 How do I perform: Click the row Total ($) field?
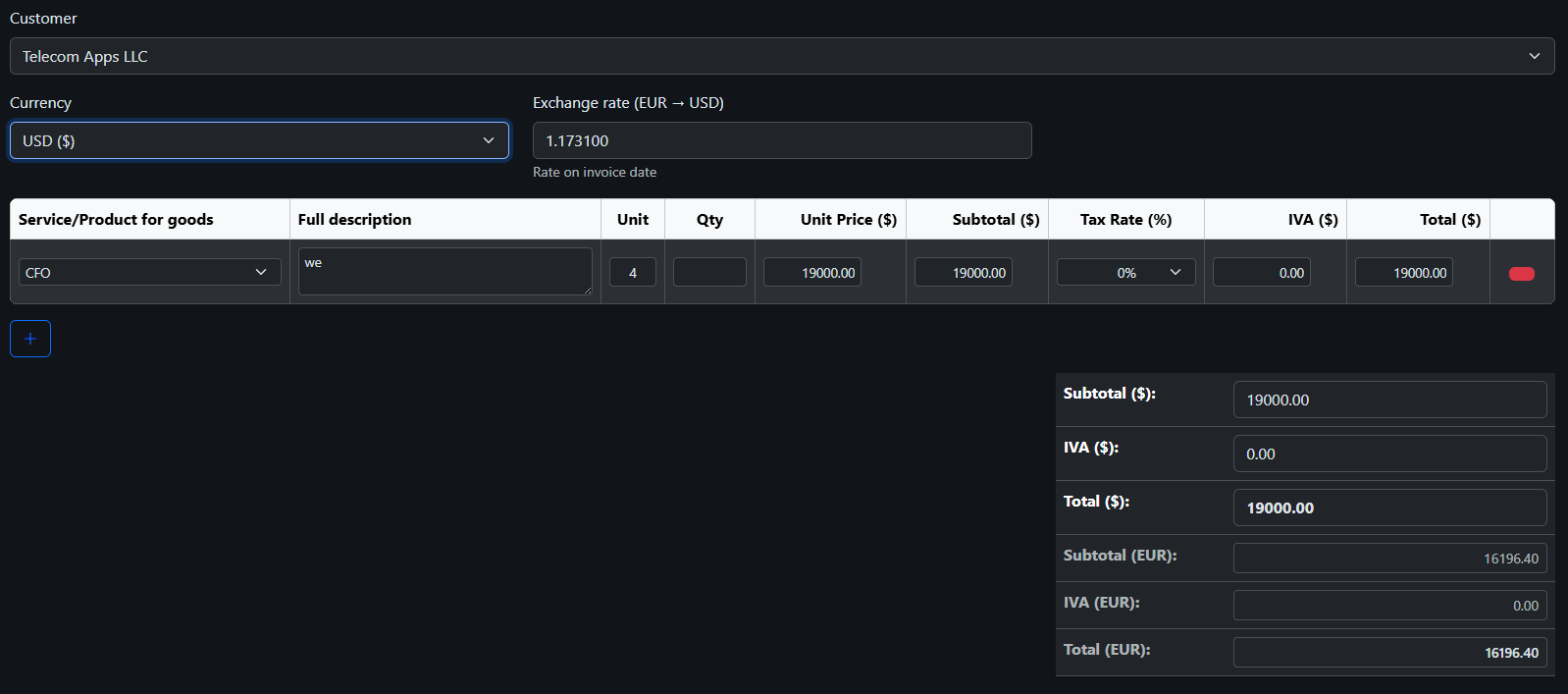coord(1403,272)
